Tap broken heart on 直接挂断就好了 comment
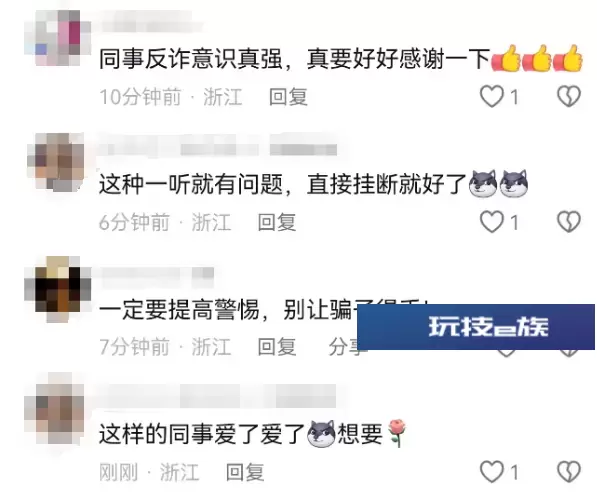The image size is (597, 504). coord(569,222)
